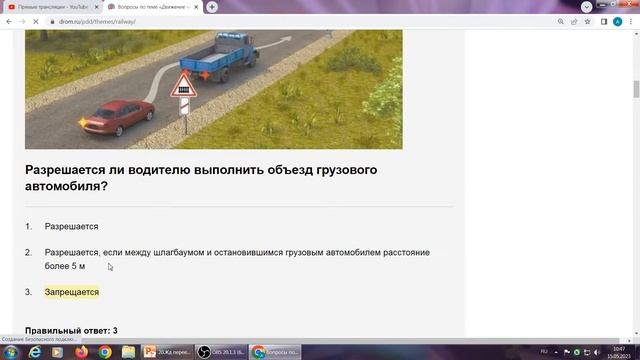This screenshot has width=640, height=360.
Task: Bookmark this page with the star
Action: (587, 22)
